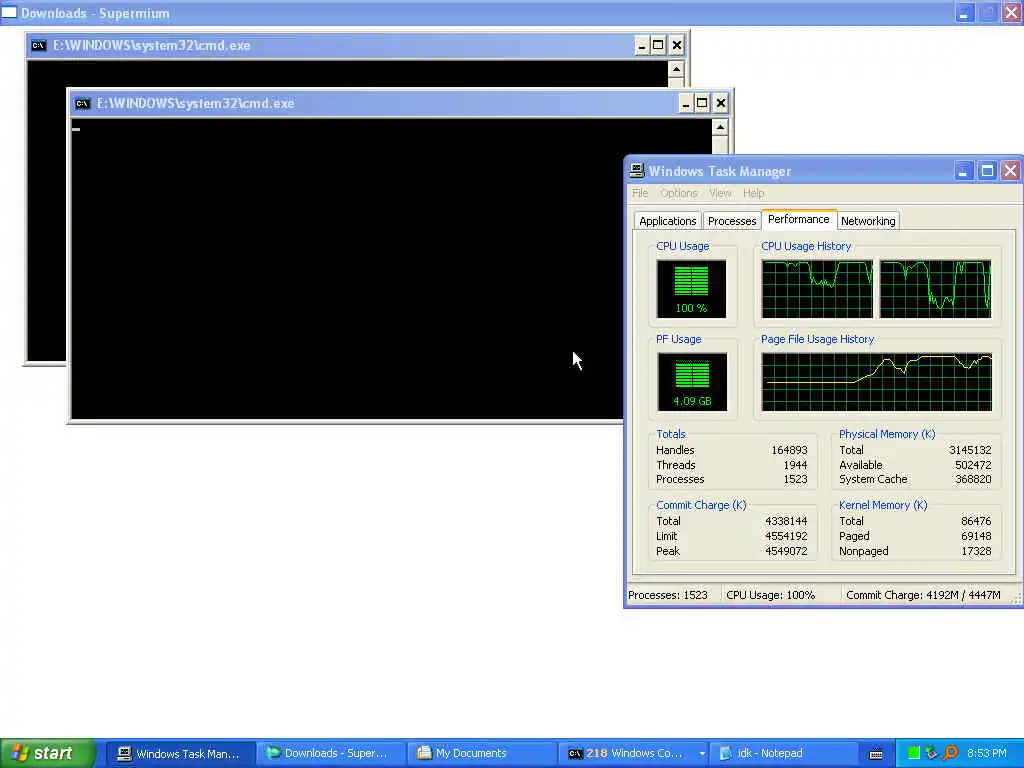Close the Supermium Downloads window

click(1012, 12)
